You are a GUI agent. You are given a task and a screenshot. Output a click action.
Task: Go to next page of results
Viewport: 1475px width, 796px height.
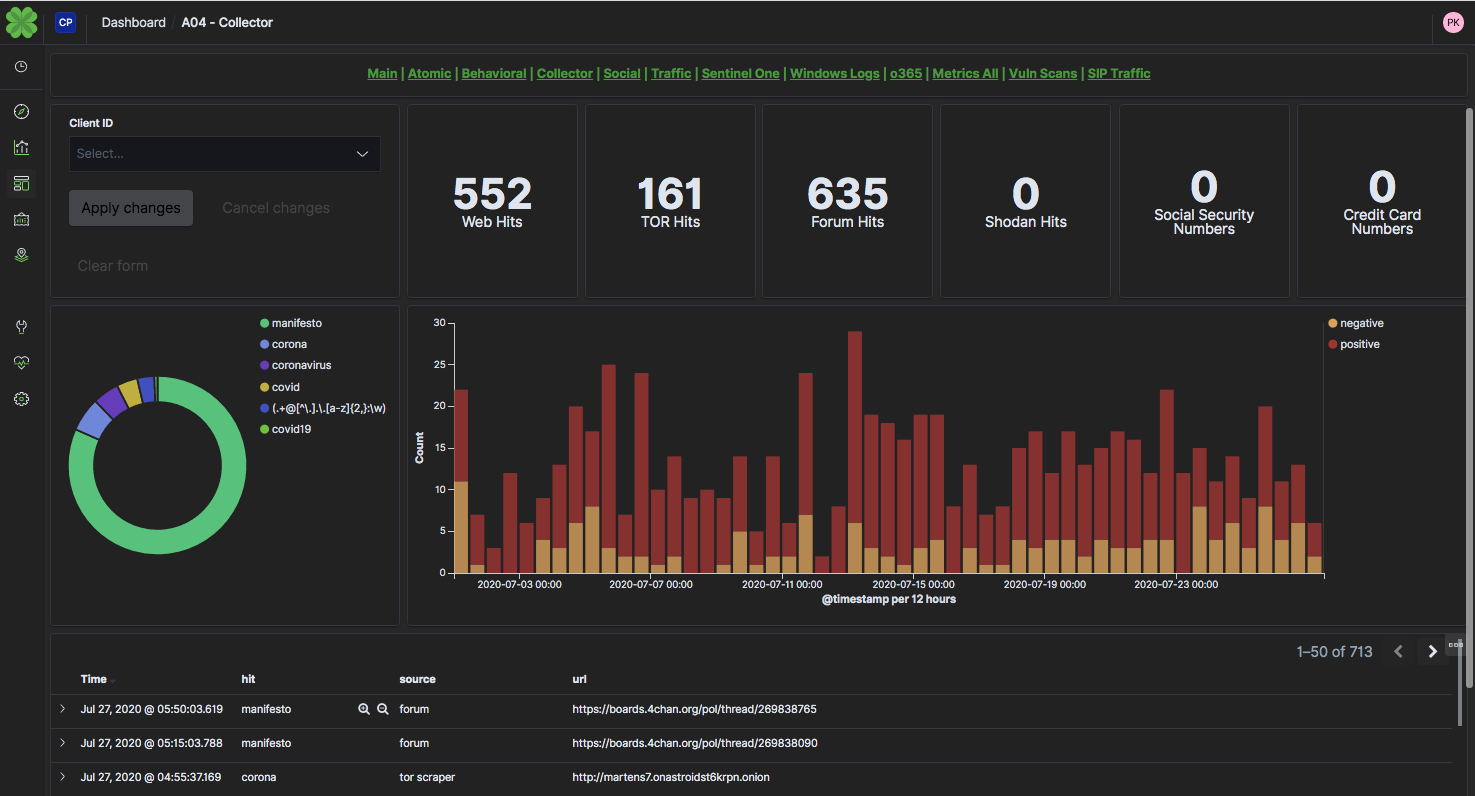coord(1432,652)
